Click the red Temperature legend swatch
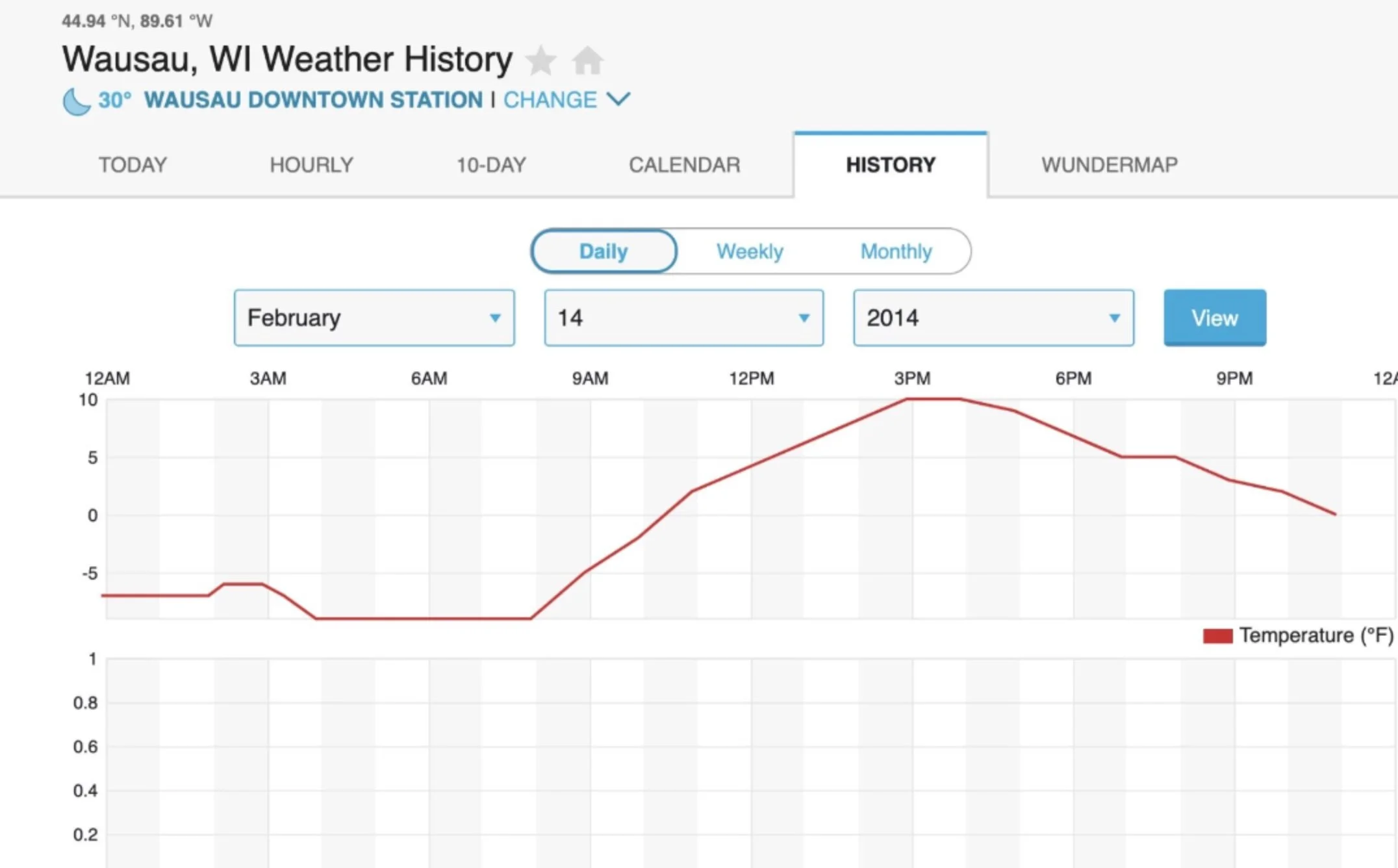The image size is (1398, 868). (x=1217, y=636)
